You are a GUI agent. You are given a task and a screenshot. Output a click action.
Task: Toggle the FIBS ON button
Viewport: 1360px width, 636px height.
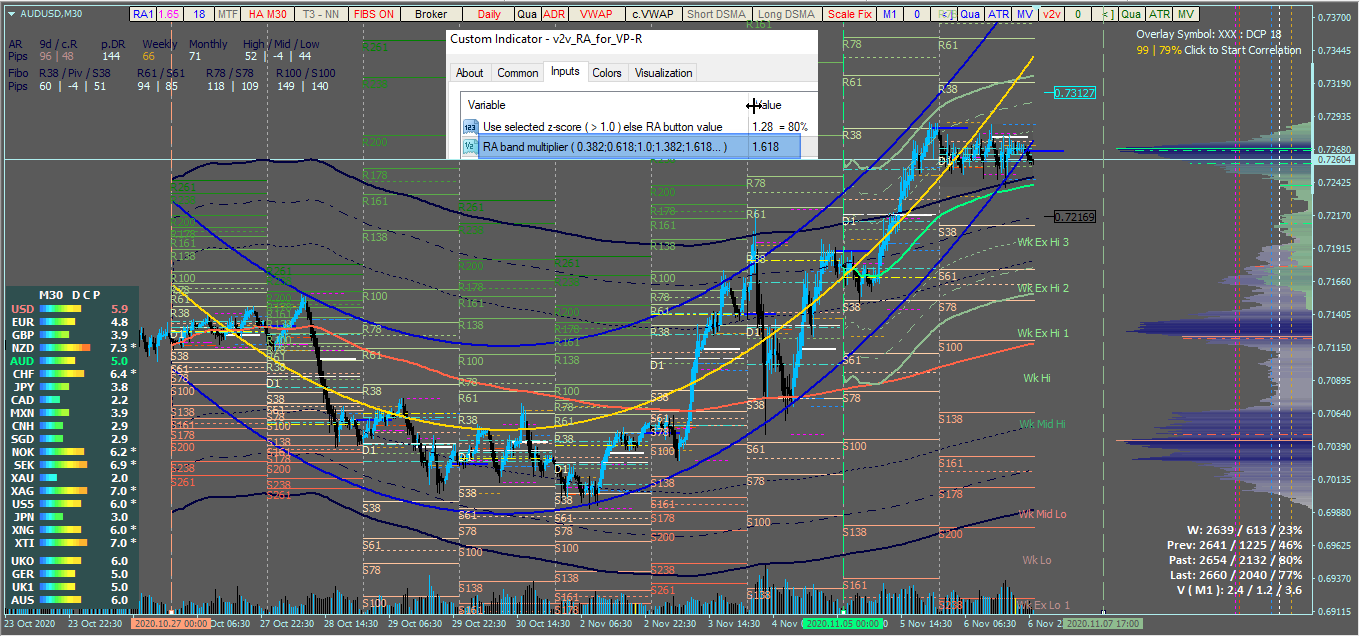[374, 15]
